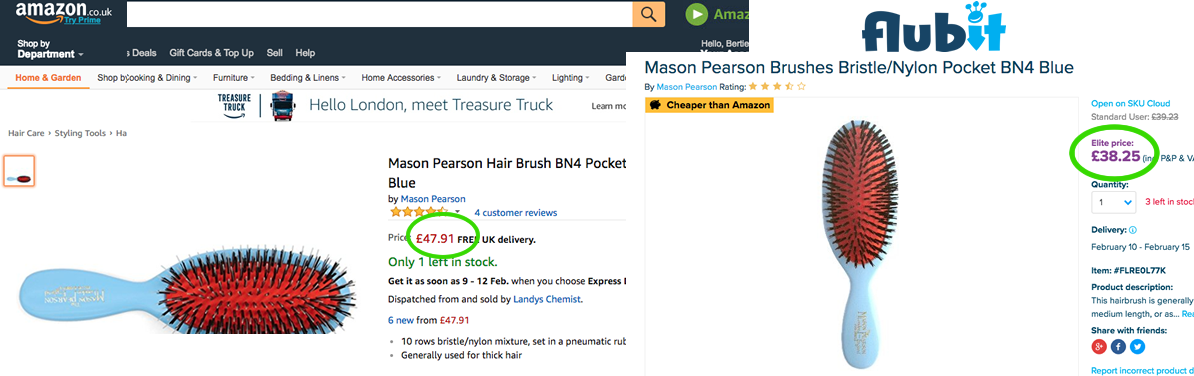Expand the Laundry & Storage menu
Viewport: 1194px width, 376px height.
coord(496,78)
